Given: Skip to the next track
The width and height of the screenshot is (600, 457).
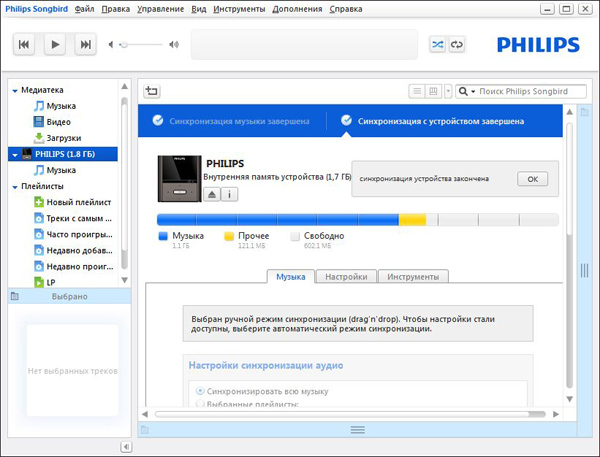Looking at the screenshot, I should pos(85,45).
